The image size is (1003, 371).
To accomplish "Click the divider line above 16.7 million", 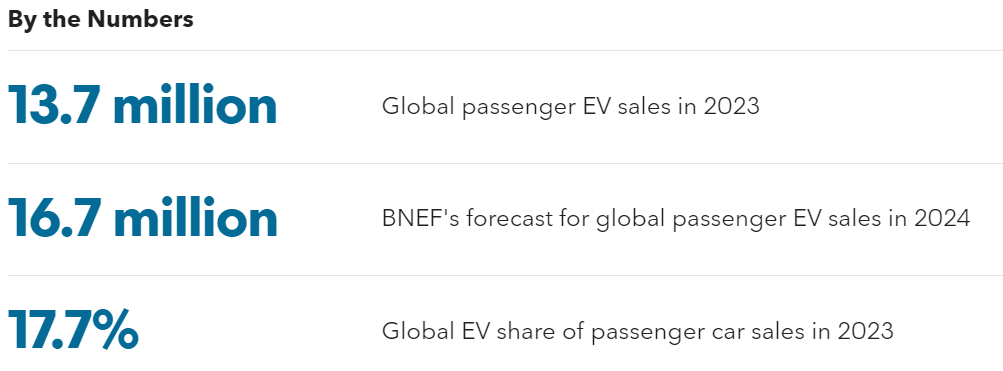I will point(505,163).
